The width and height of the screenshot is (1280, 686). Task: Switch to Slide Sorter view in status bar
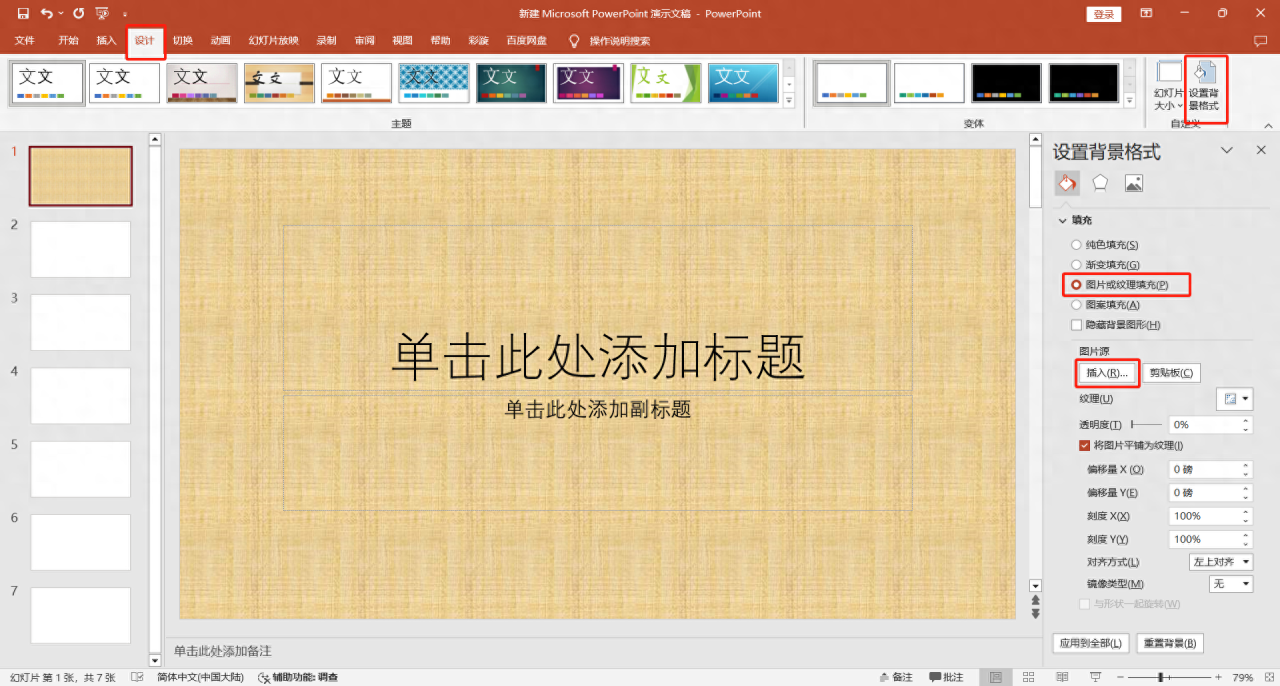[x=1028, y=676]
